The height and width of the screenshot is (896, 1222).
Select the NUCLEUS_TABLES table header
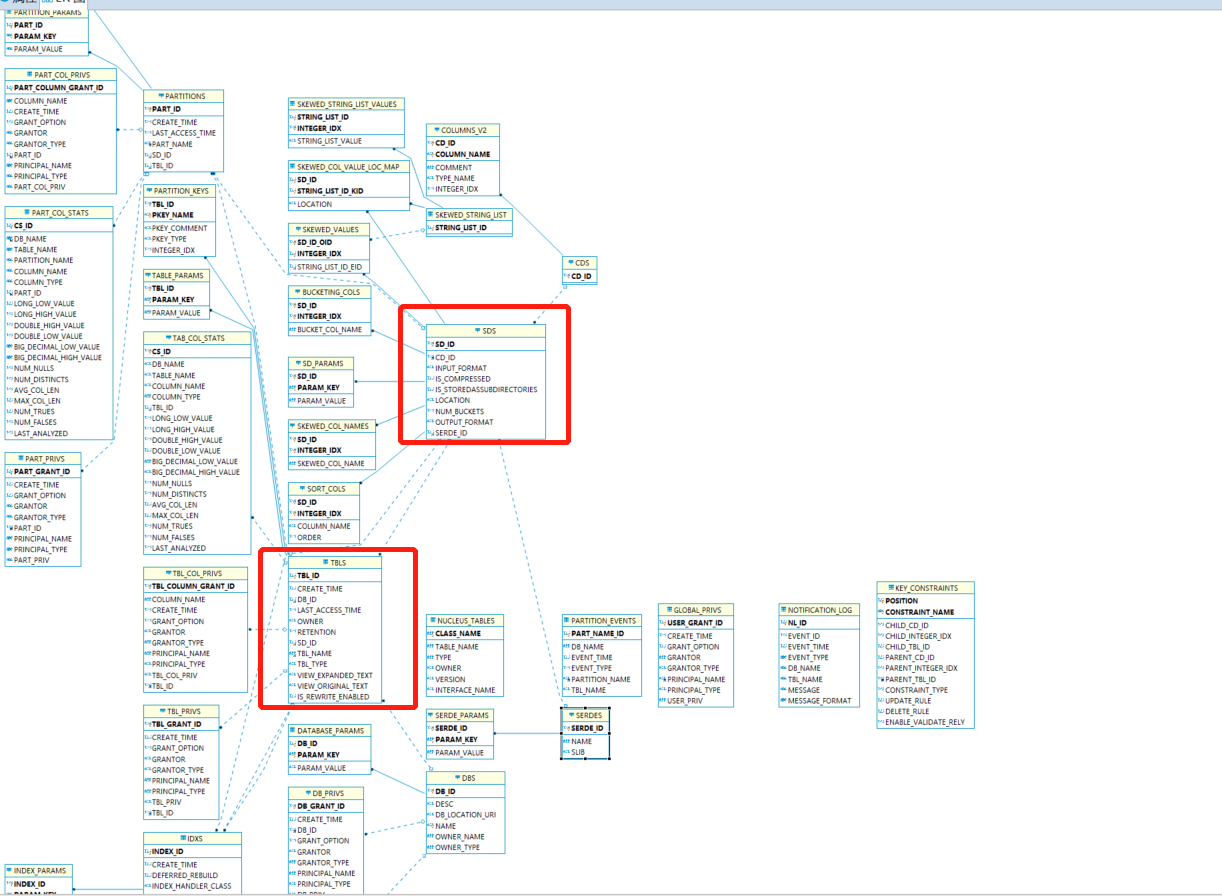point(465,620)
